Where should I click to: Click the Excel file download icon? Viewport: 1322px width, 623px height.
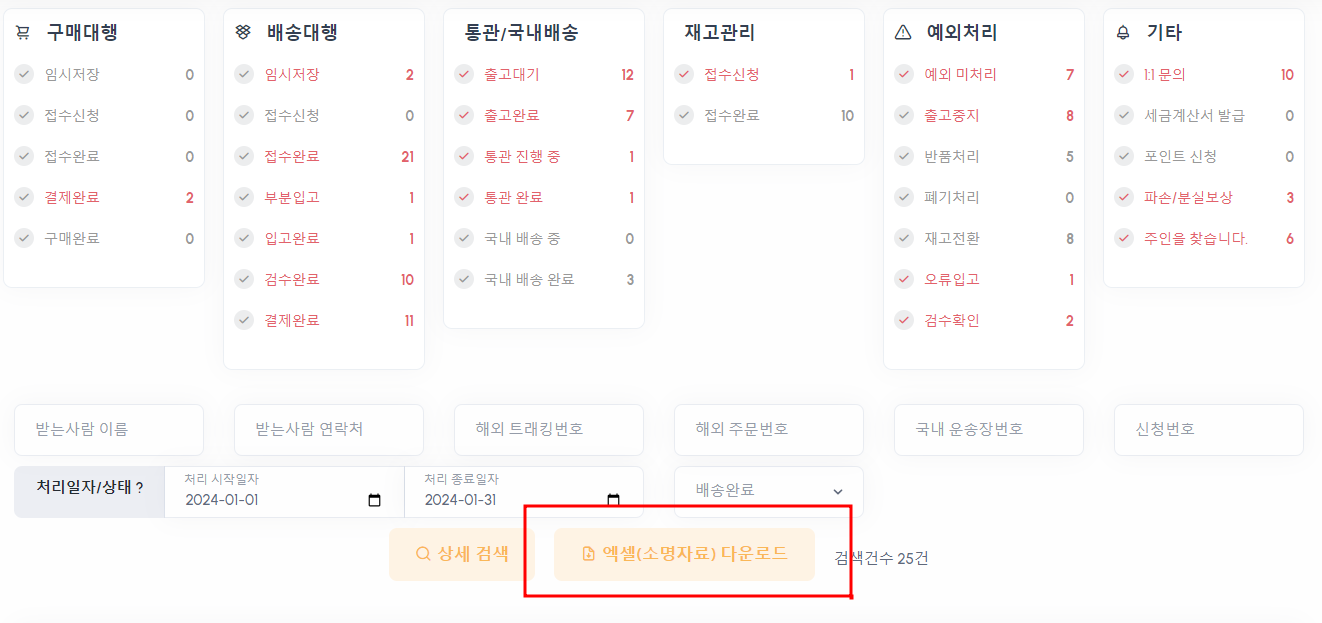coord(589,554)
